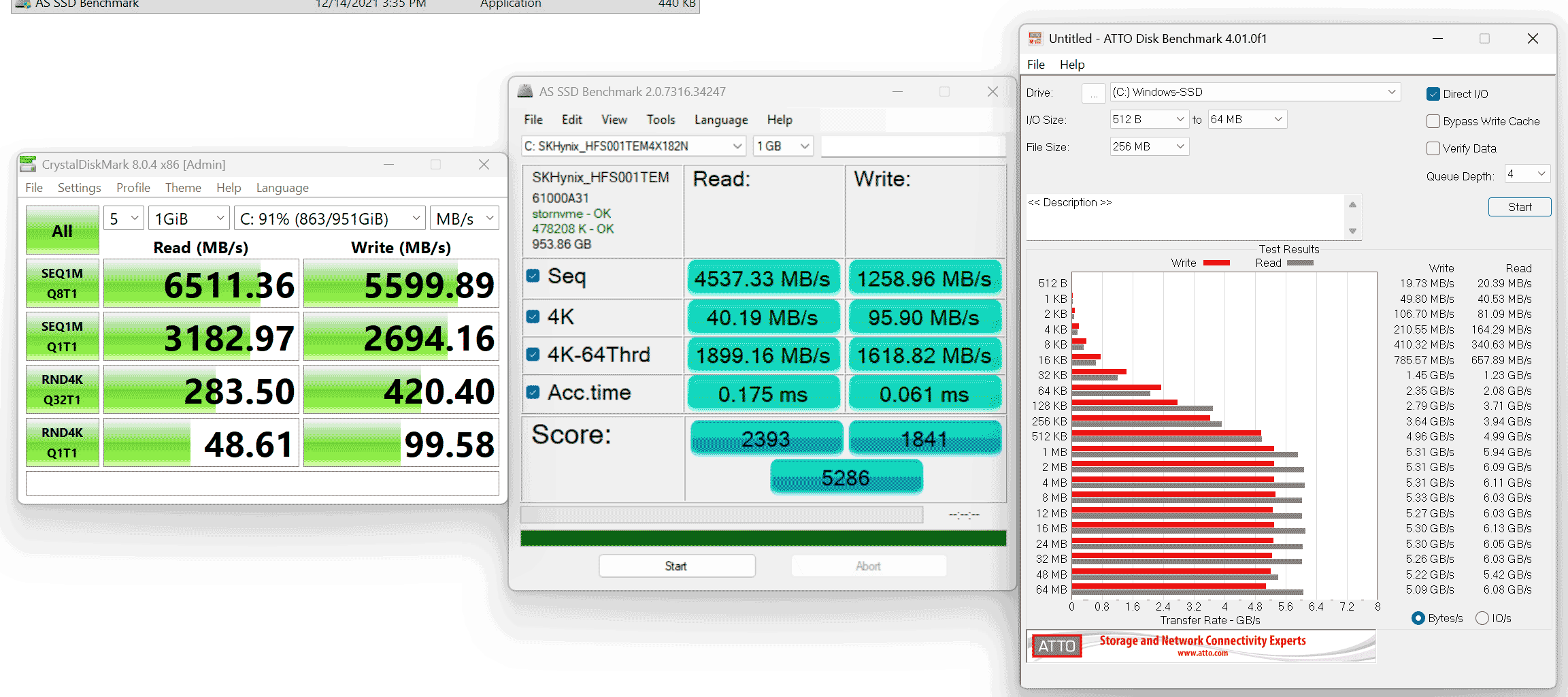Viewport: 1568px width, 697px height.
Task: Open the MB/s unit dropdown
Action: click(465, 218)
